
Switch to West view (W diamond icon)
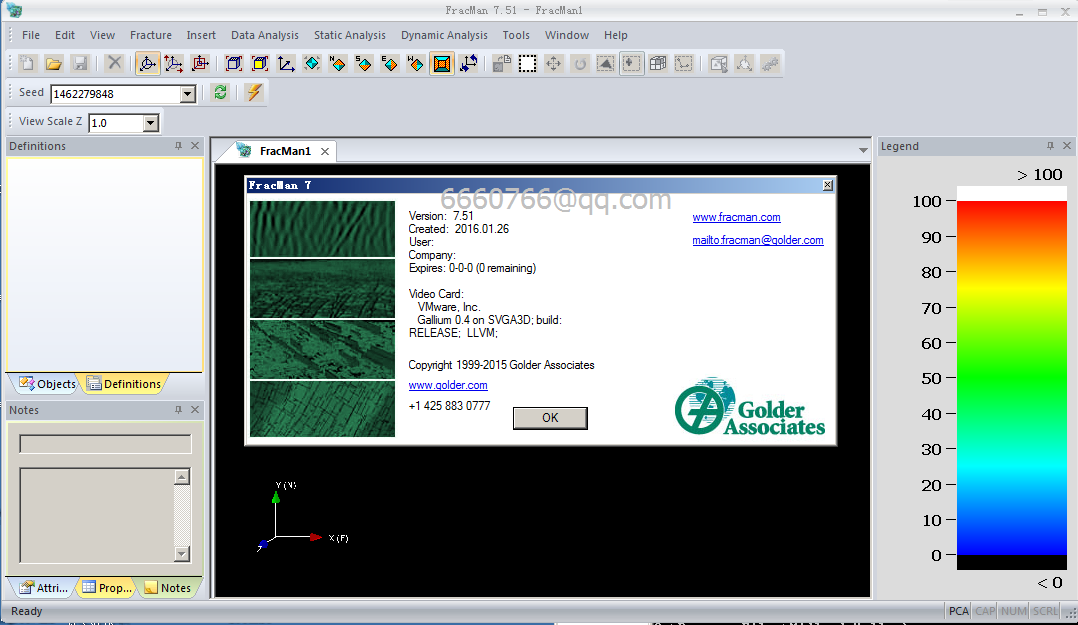(x=415, y=64)
